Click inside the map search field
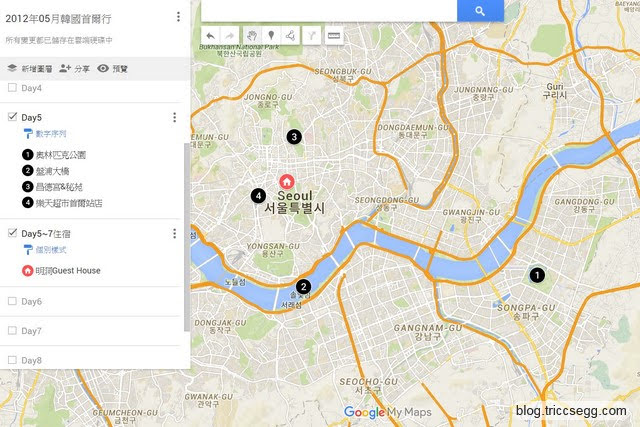This screenshot has height=427, width=640. 329,11
